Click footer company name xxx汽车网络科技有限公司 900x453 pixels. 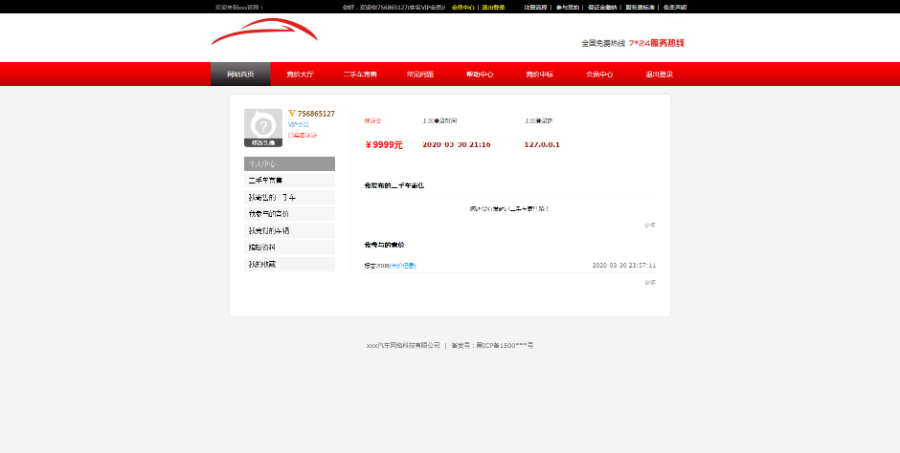coord(403,346)
